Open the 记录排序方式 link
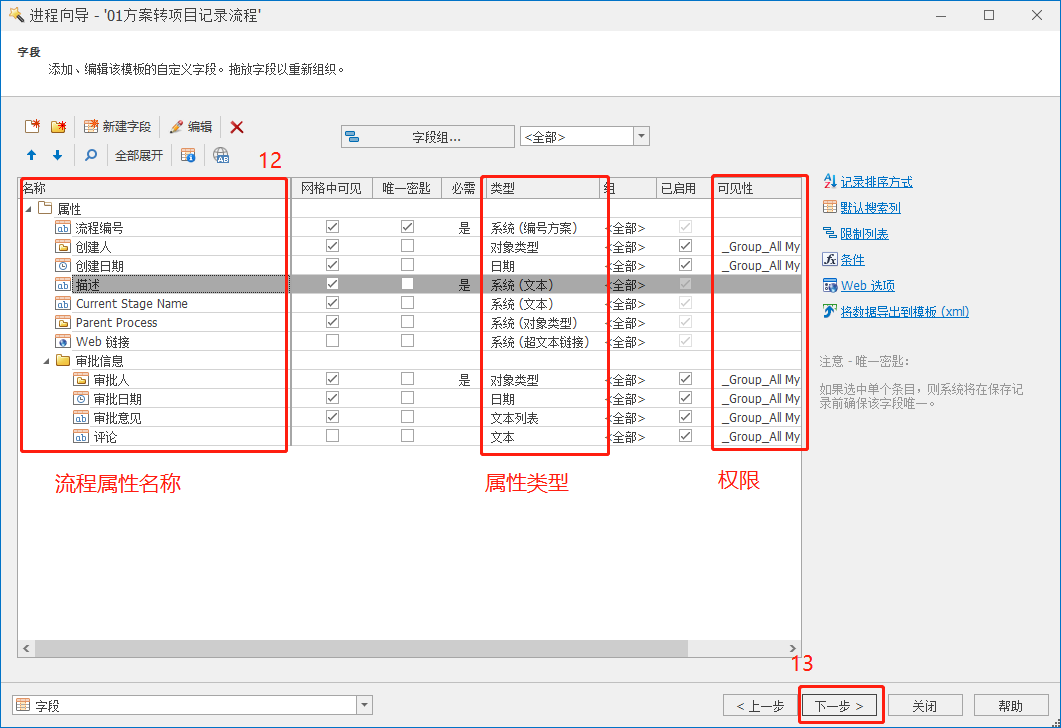Screen dimensions: 1061x728 click(x=876, y=182)
